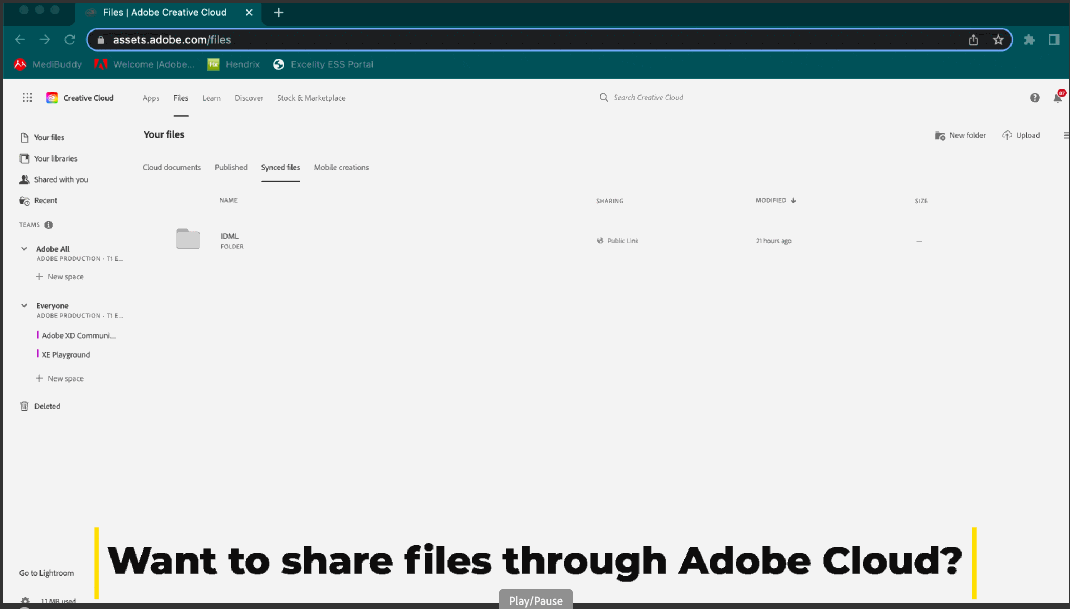Sort files by Modified column

coord(776,201)
